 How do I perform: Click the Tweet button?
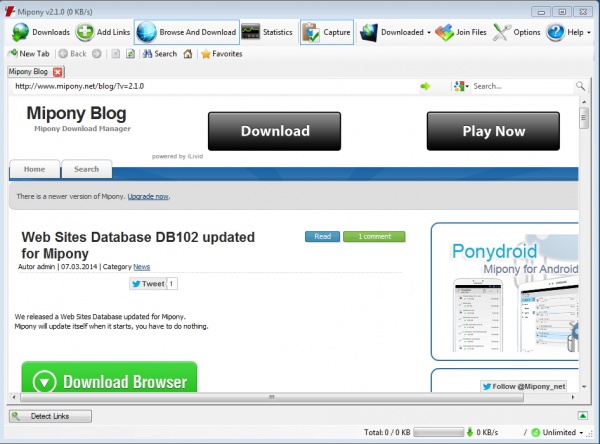tap(148, 284)
